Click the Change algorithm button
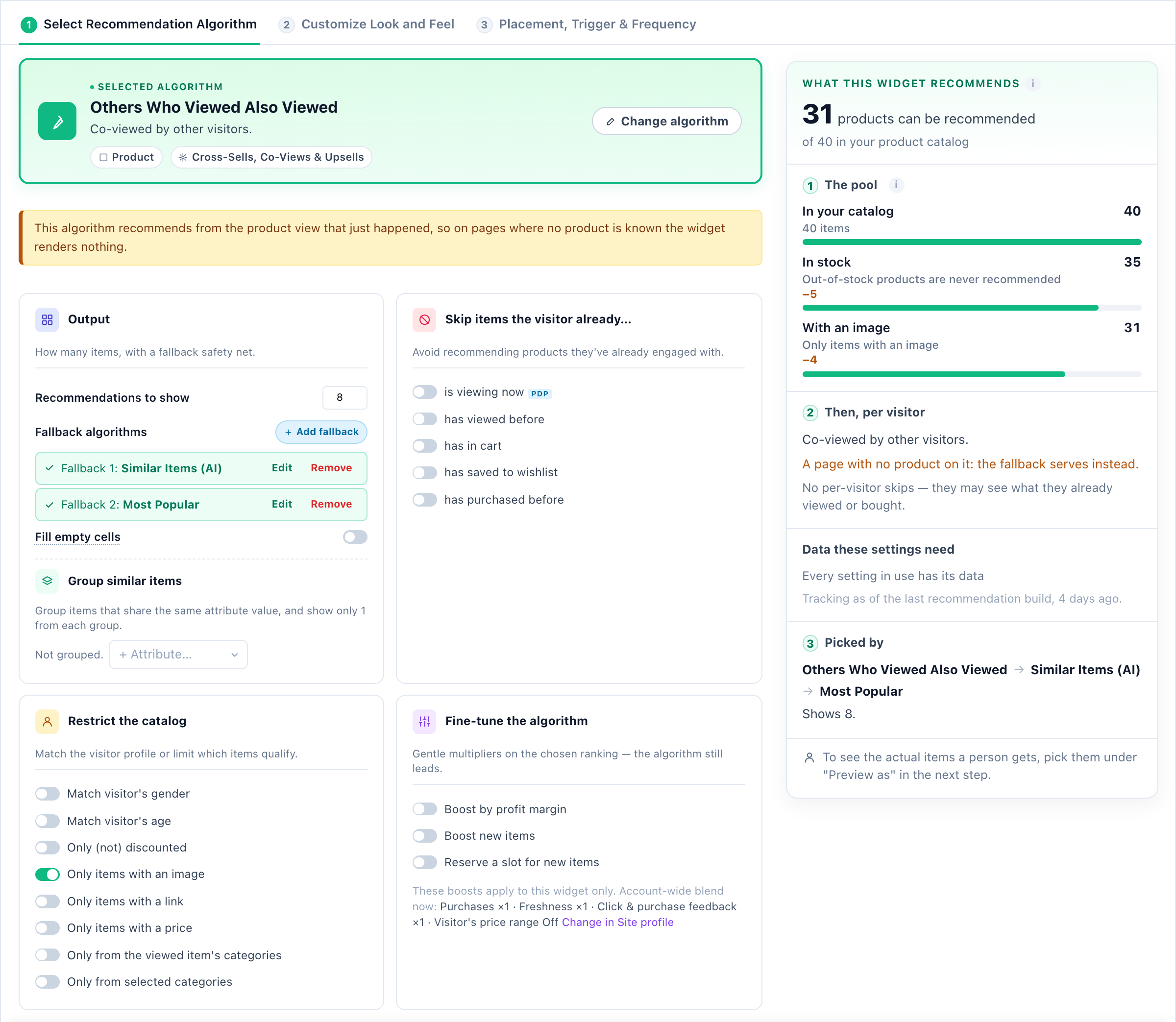 click(666, 121)
